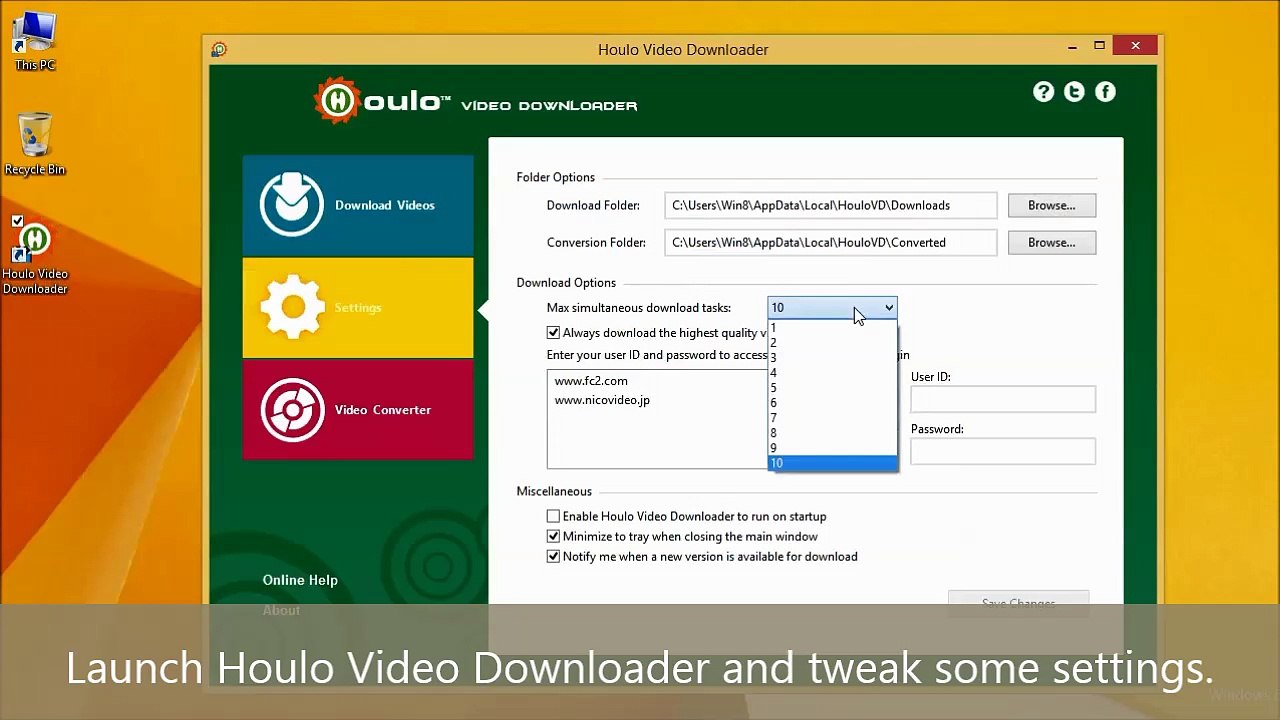Select 2 in the tasks dropdown list
This screenshot has height=720, width=1280.
click(832, 343)
